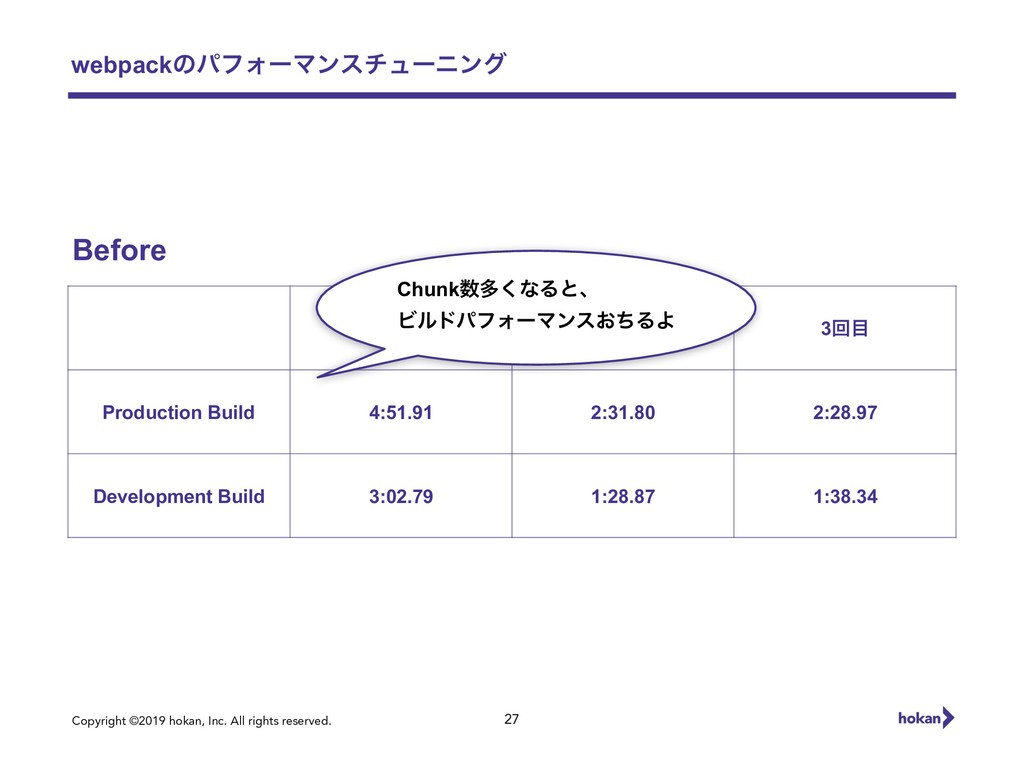Screen dimensions: 1024x768
Task: Select the "Before" heading
Action: tap(120, 250)
